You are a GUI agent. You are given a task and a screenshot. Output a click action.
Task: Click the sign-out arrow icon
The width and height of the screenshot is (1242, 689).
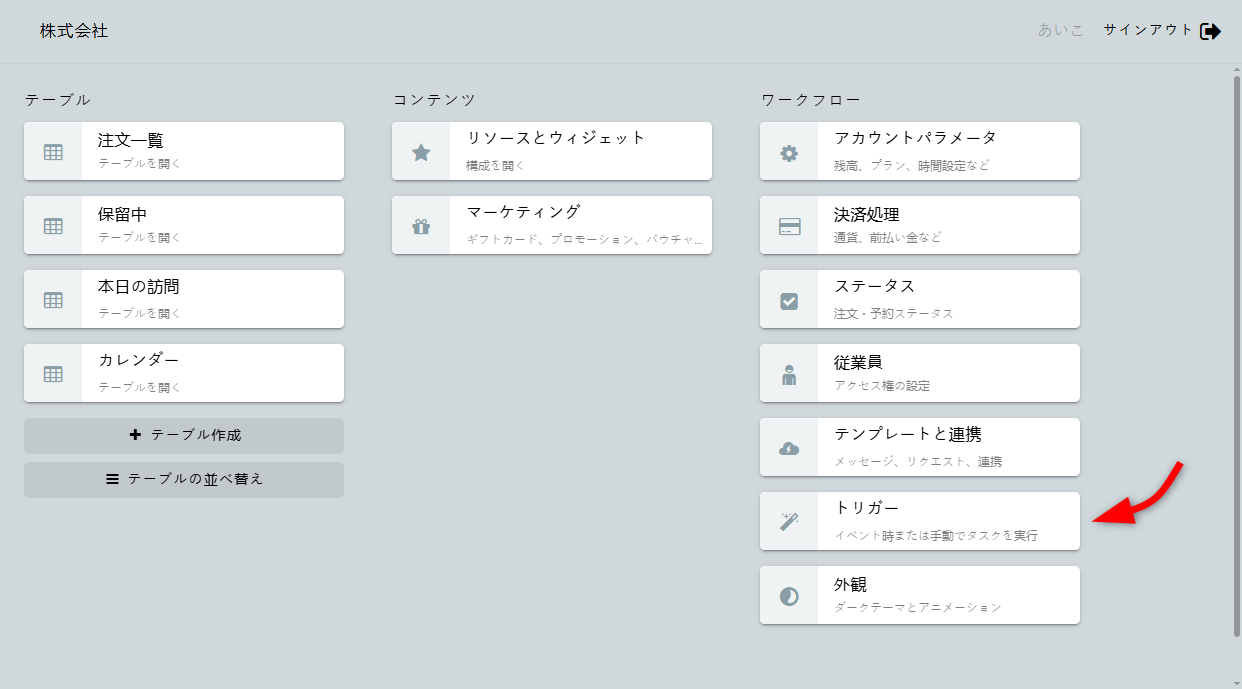click(1210, 31)
